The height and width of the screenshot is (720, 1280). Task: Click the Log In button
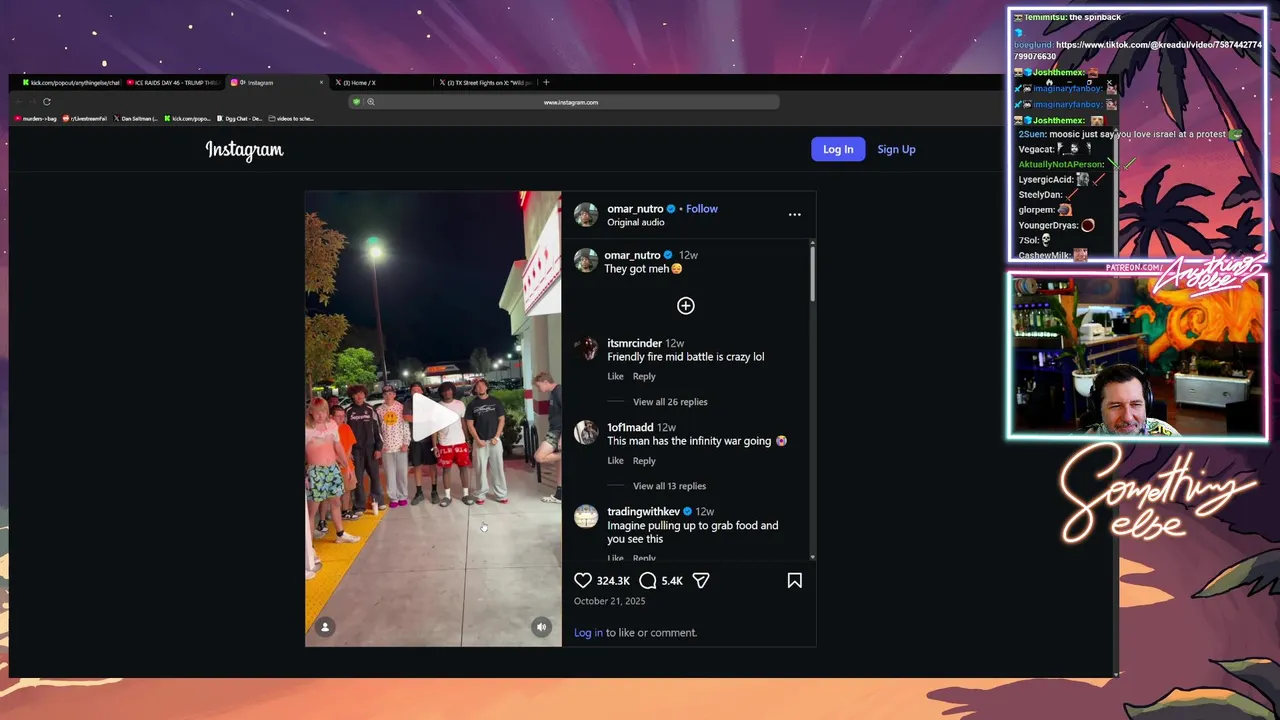pyautogui.click(x=838, y=149)
